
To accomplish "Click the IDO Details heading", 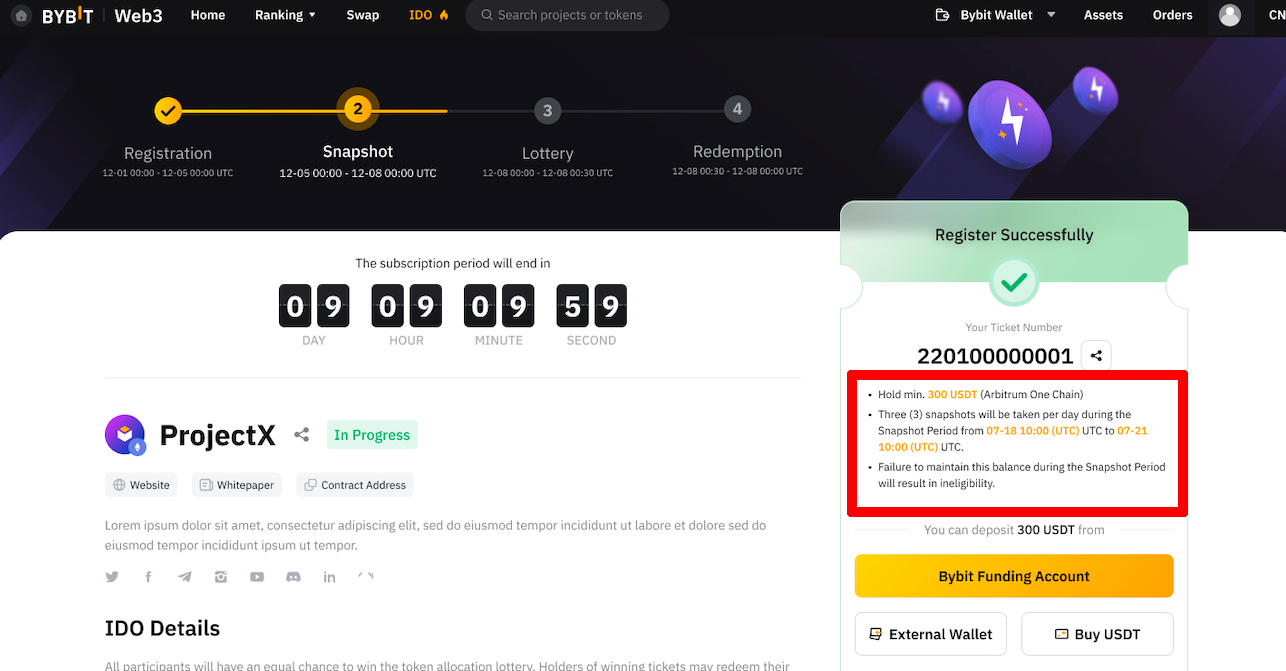I will pyautogui.click(x=162, y=629).
